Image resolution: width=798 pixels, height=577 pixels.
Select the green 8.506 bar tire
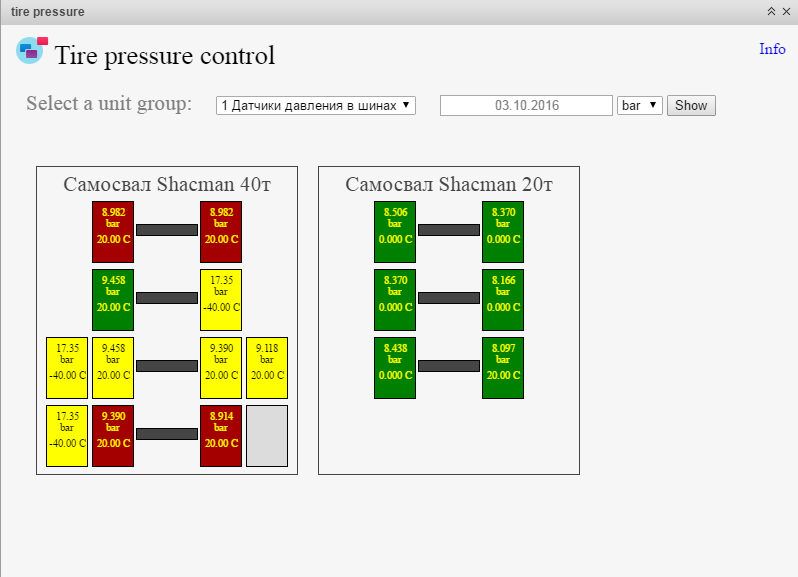point(395,231)
